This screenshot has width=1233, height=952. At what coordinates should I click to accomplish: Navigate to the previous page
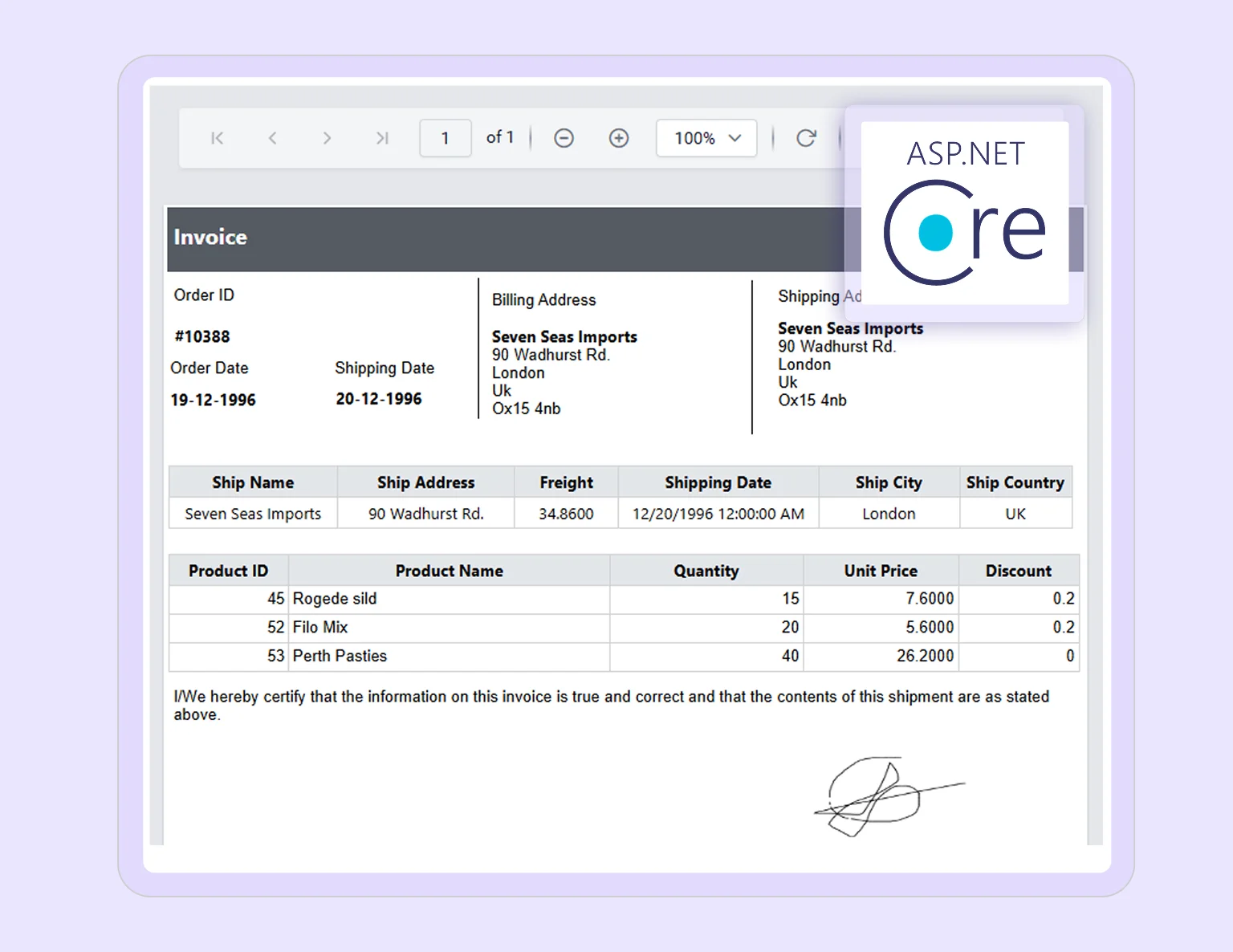pyautogui.click(x=272, y=137)
